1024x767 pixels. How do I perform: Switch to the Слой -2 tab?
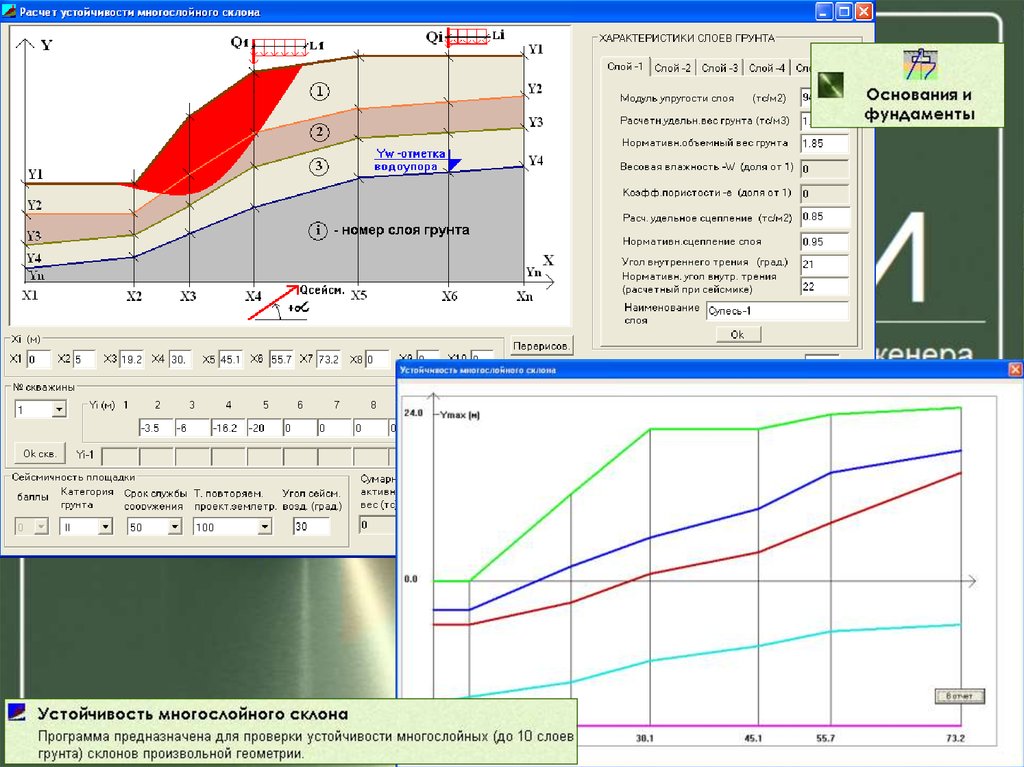point(673,68)
